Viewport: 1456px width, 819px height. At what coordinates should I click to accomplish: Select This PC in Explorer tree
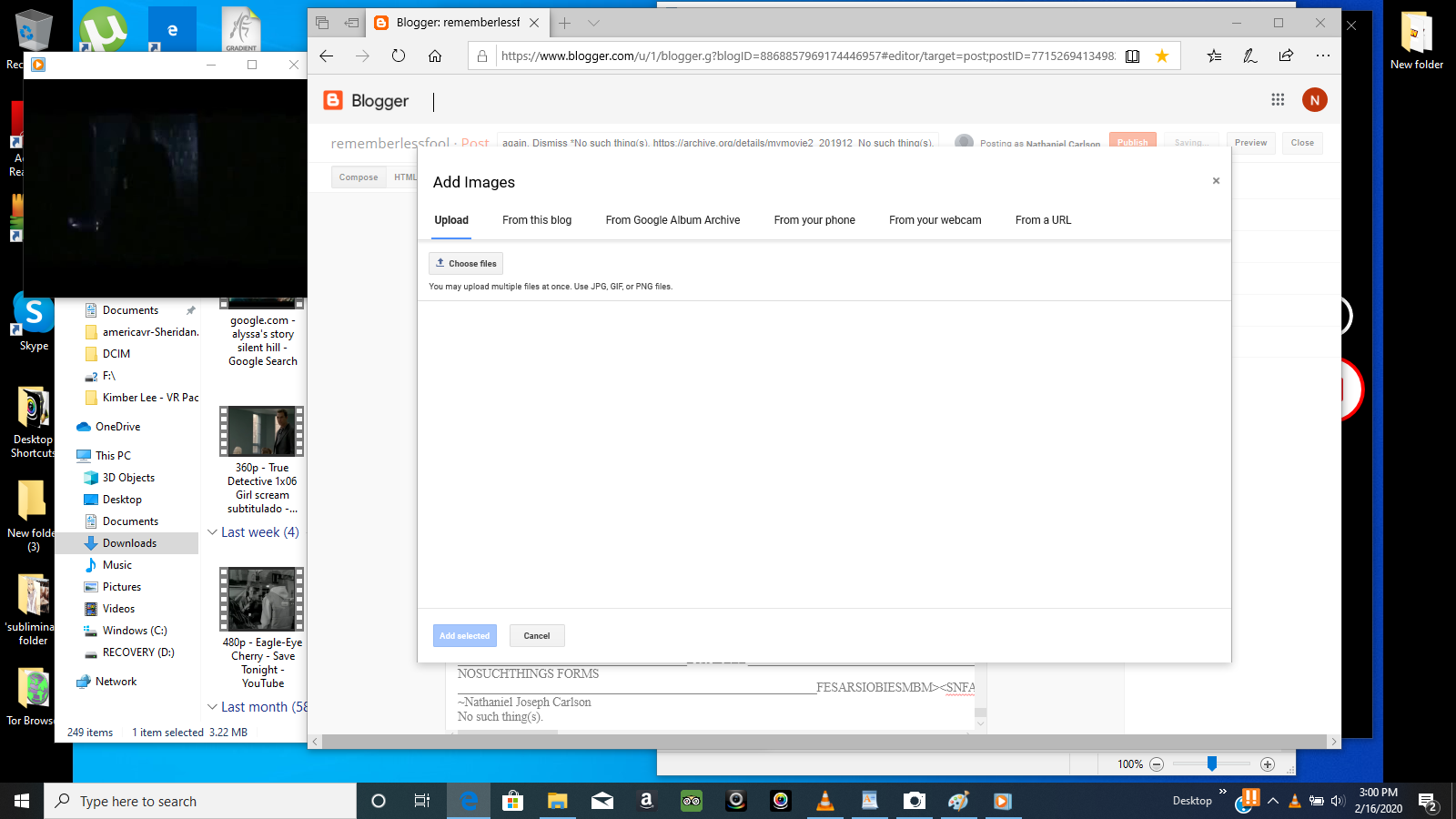point(113,456)
